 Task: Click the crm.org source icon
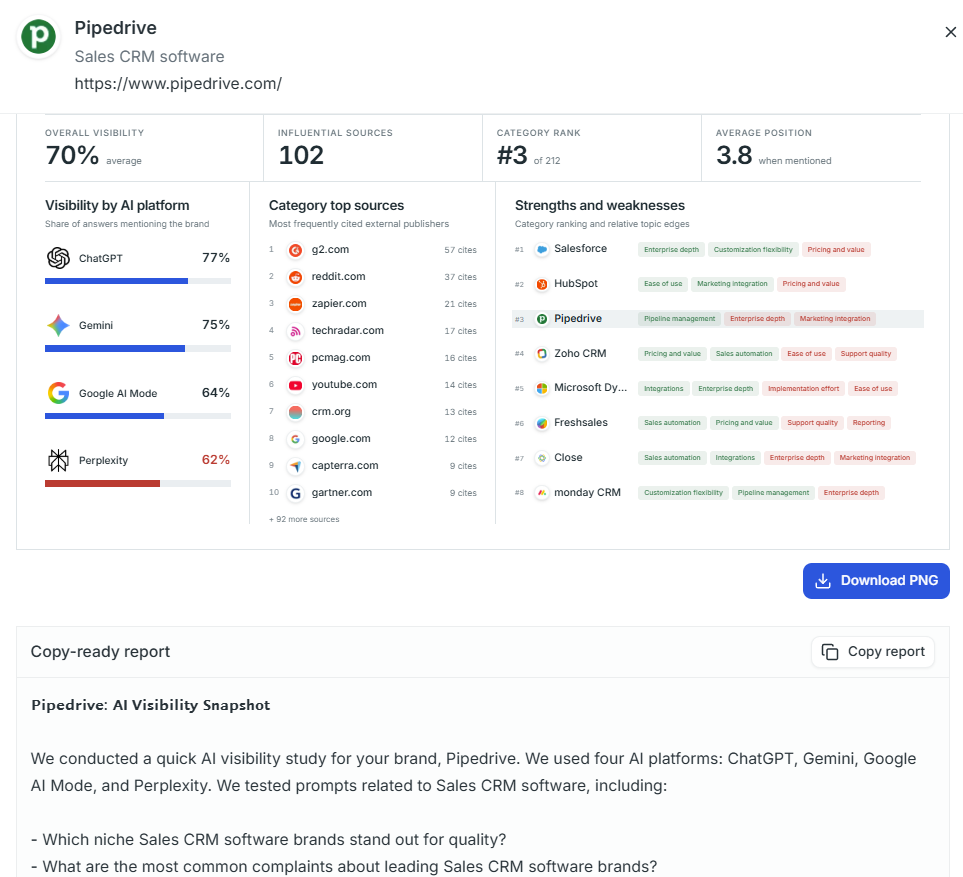point(295,412)
